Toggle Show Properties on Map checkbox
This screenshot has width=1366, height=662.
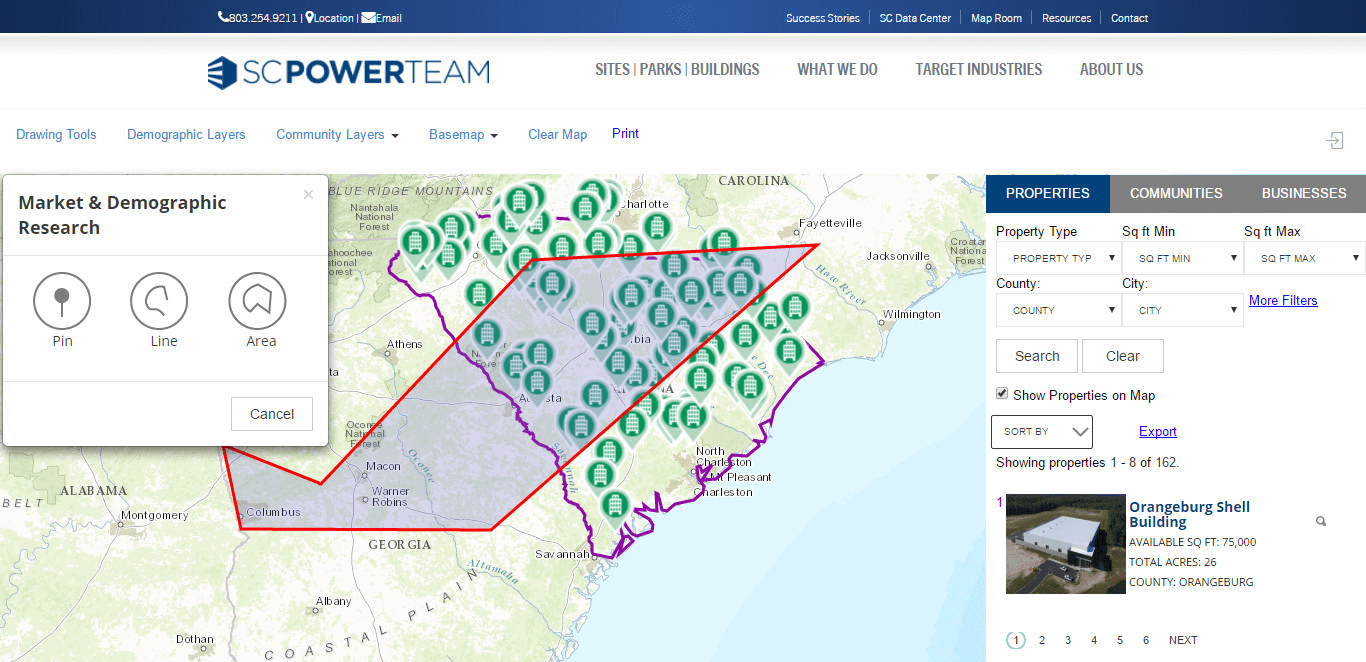click(x=1002, y=394)
